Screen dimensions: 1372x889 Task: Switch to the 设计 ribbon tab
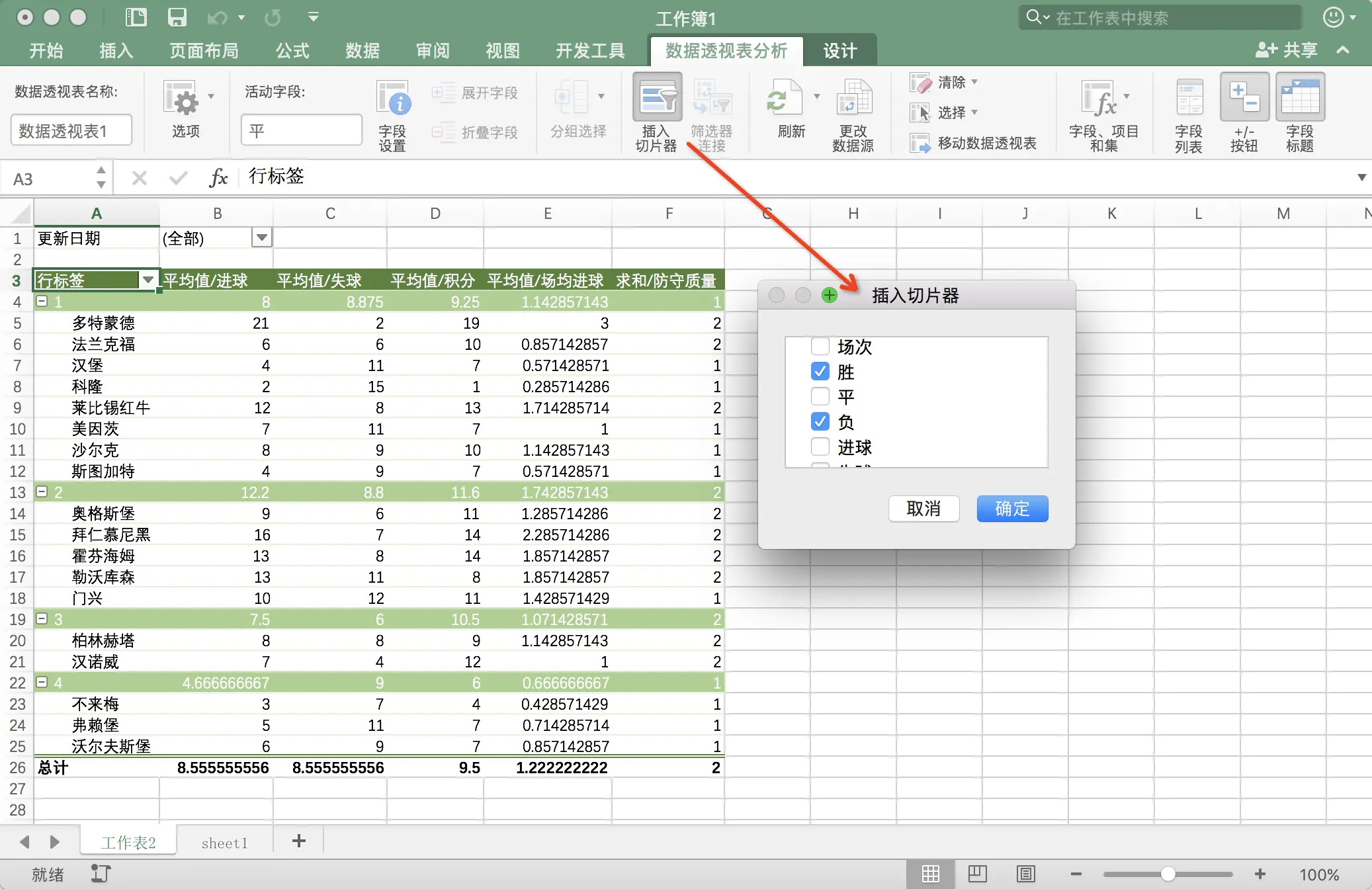tap(839, 51)
